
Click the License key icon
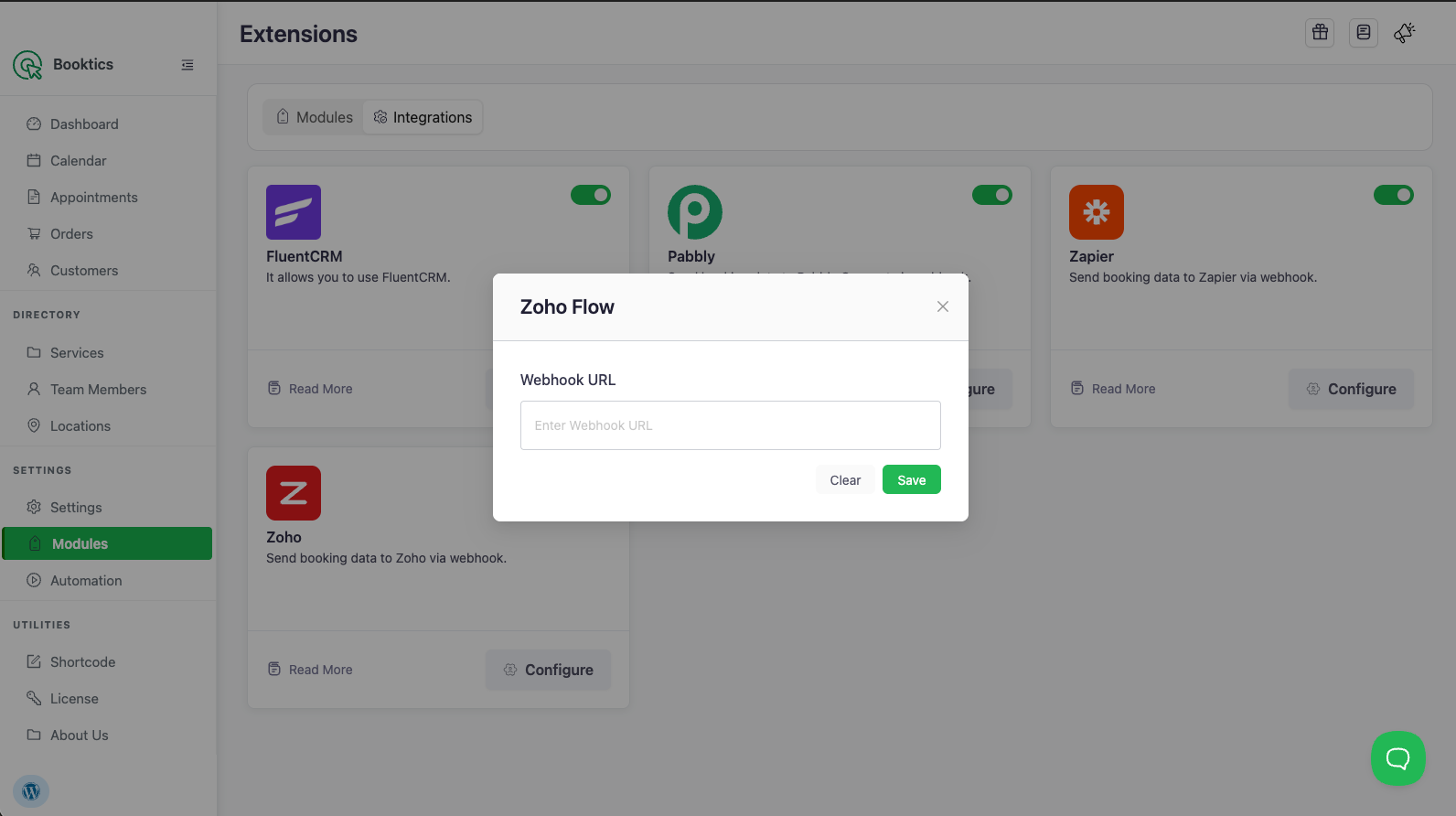pos(34,699)
